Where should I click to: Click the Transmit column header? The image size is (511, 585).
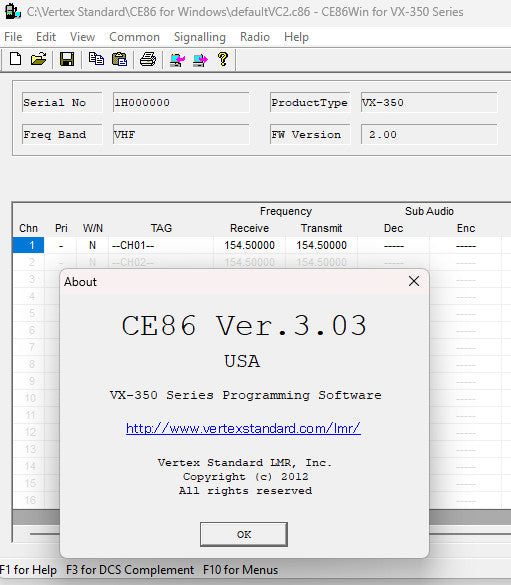321,228
